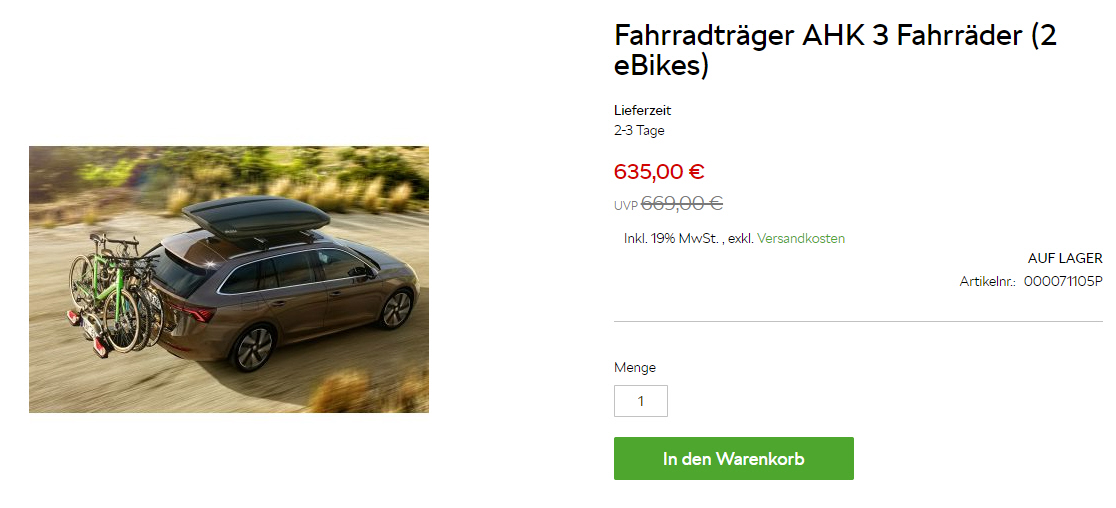Click the product title Fahrradträger AHK 3 Fahrräder

836,50
